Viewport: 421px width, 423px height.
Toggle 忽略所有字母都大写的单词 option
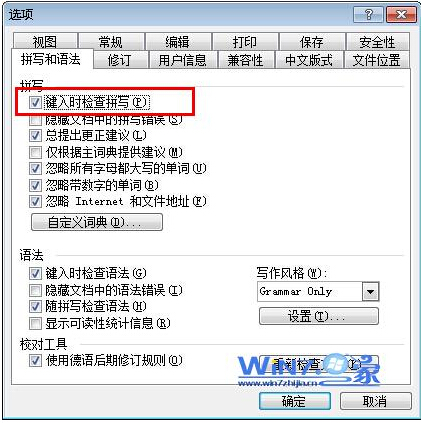[x=35, y=168]
